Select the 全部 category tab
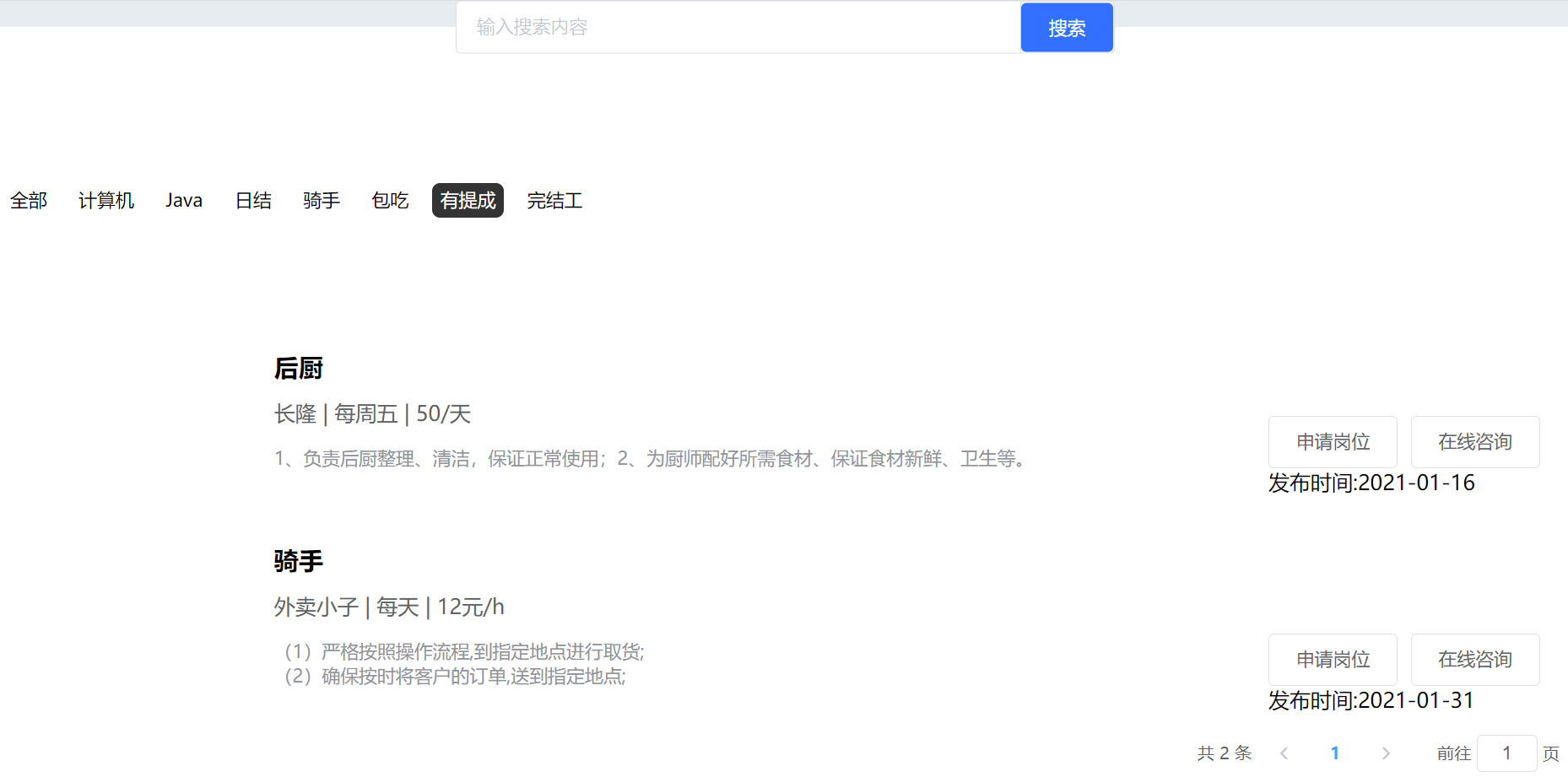Viewport: 1568px width, 777px height. [29, 201]
